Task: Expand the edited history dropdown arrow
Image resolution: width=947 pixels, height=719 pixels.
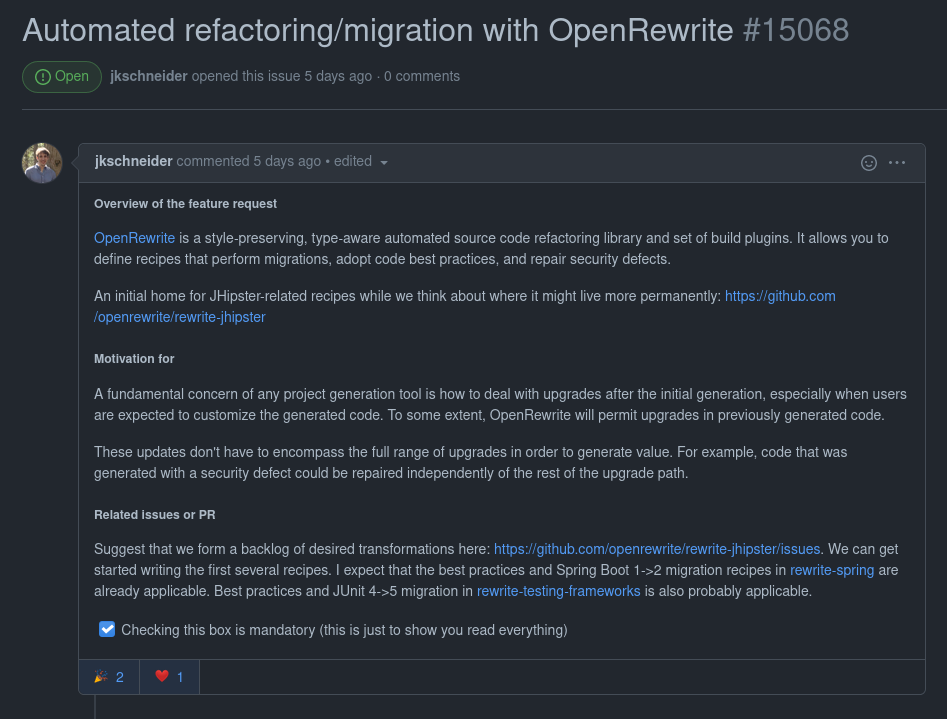Action: [x=384, y=163]
